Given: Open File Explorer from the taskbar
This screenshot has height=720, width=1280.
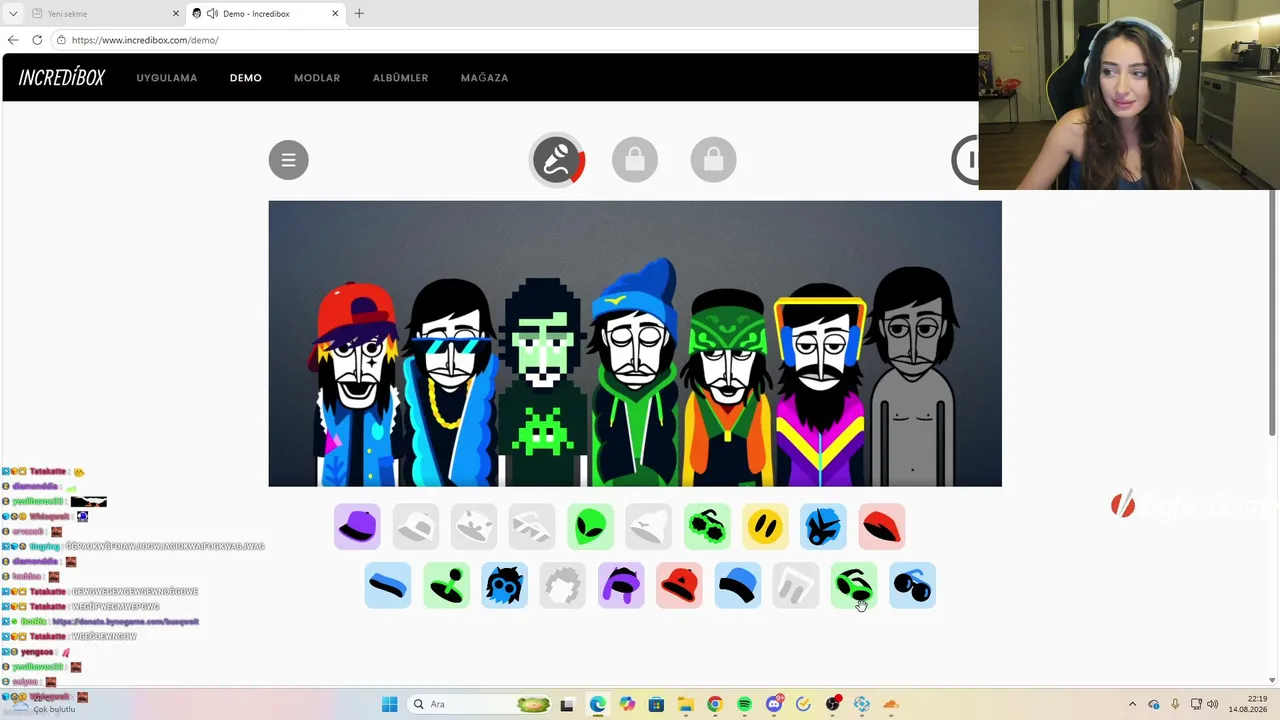Looking at the screenshot, I should click(685, 704).
